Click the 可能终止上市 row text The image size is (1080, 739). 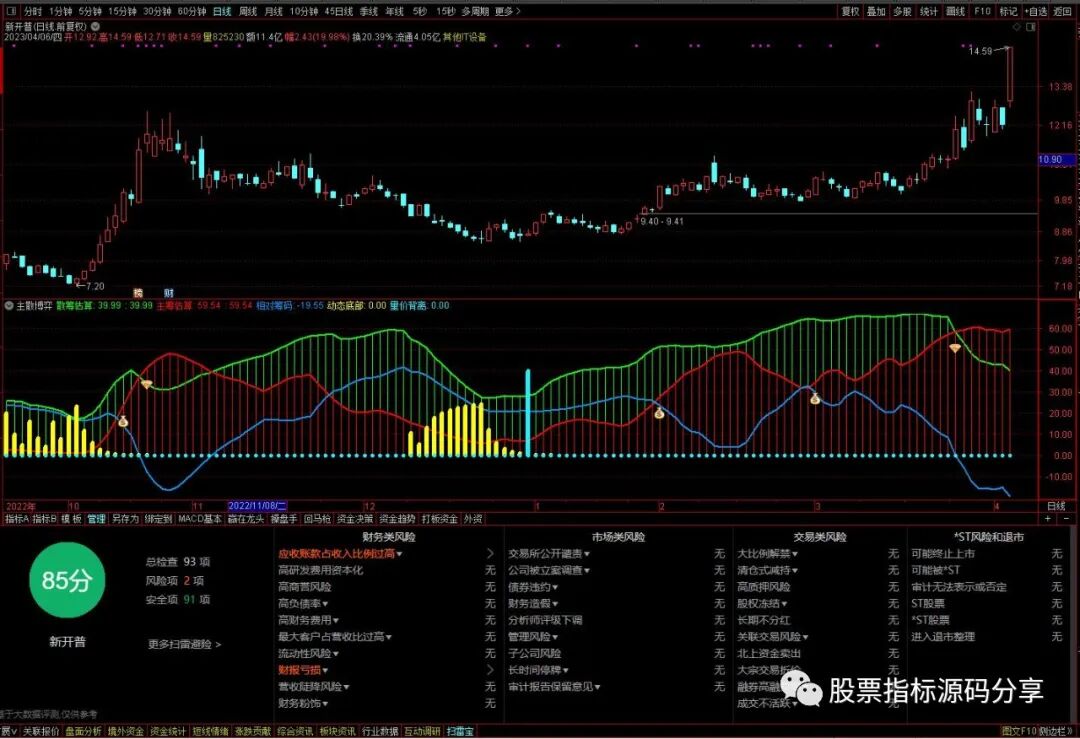pyautogui.click(x=943, y=554)
